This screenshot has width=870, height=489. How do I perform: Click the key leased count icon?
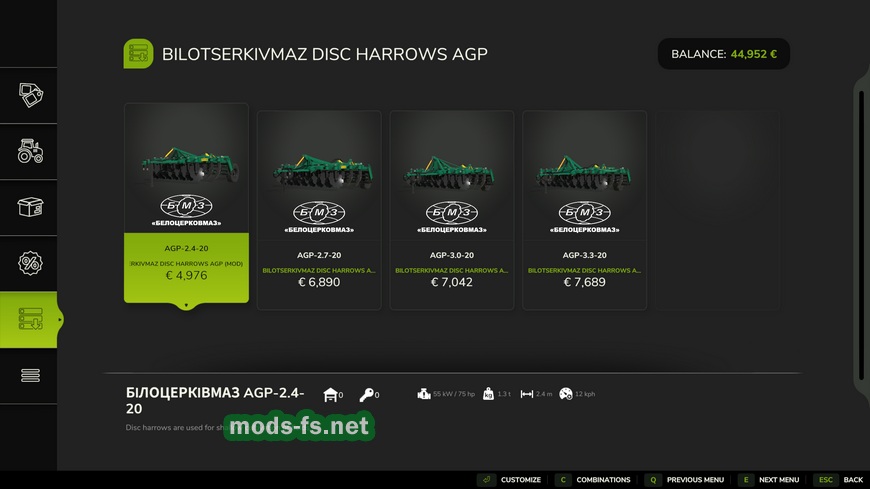[x=366, y=395]
